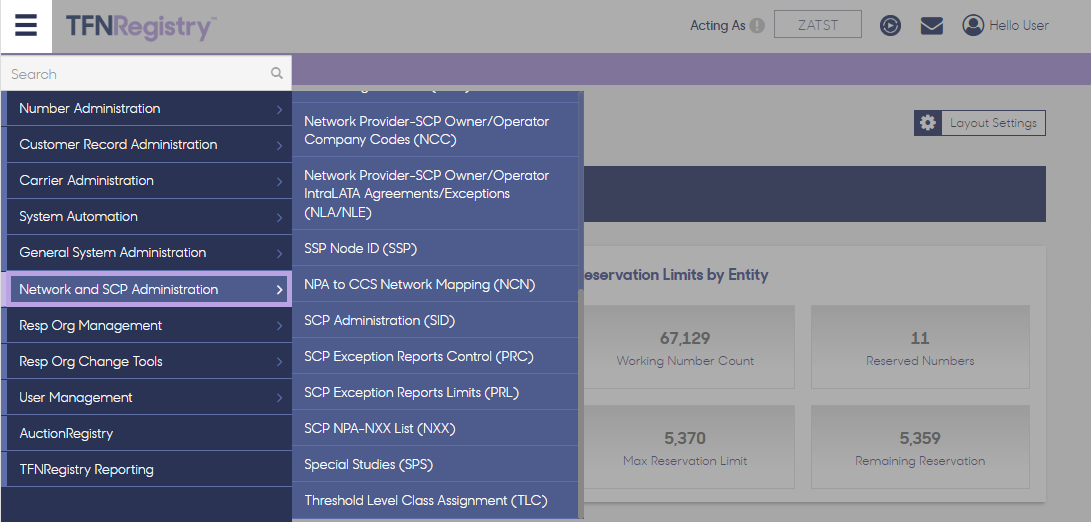Image resolution: width=1091 pixels, height=522 pixels.
Task: Expand chevron next to Resp Org Management
Action: 279,326
